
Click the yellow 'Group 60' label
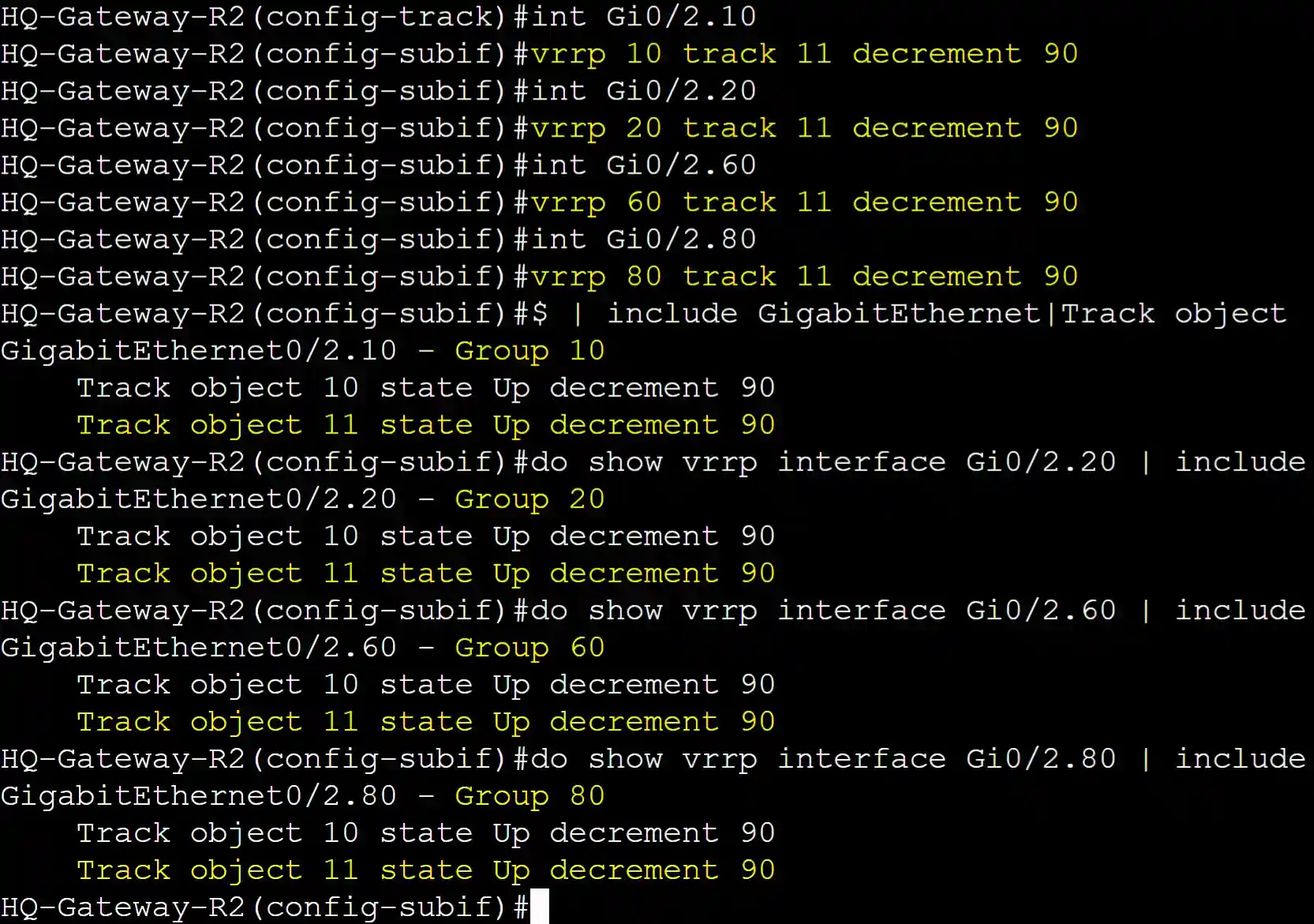pyautogui.click(x=530, y=647)
